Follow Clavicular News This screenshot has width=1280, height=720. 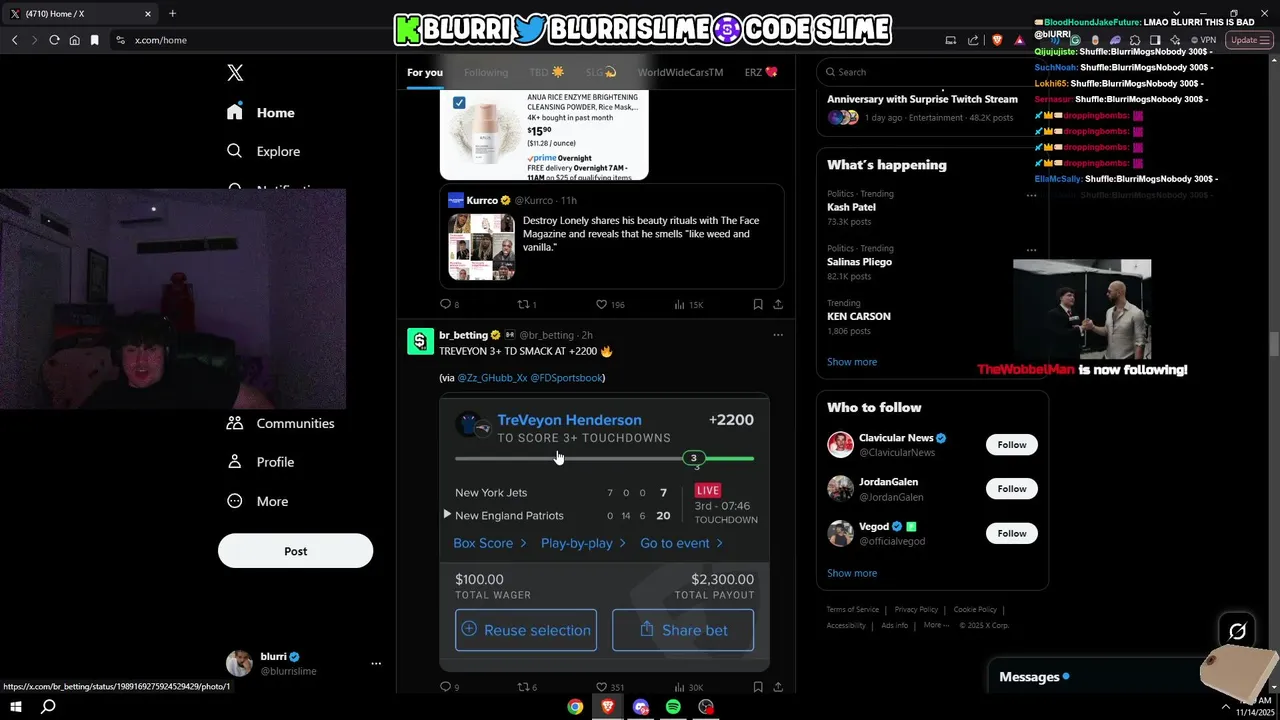(x=1011, y=445)
